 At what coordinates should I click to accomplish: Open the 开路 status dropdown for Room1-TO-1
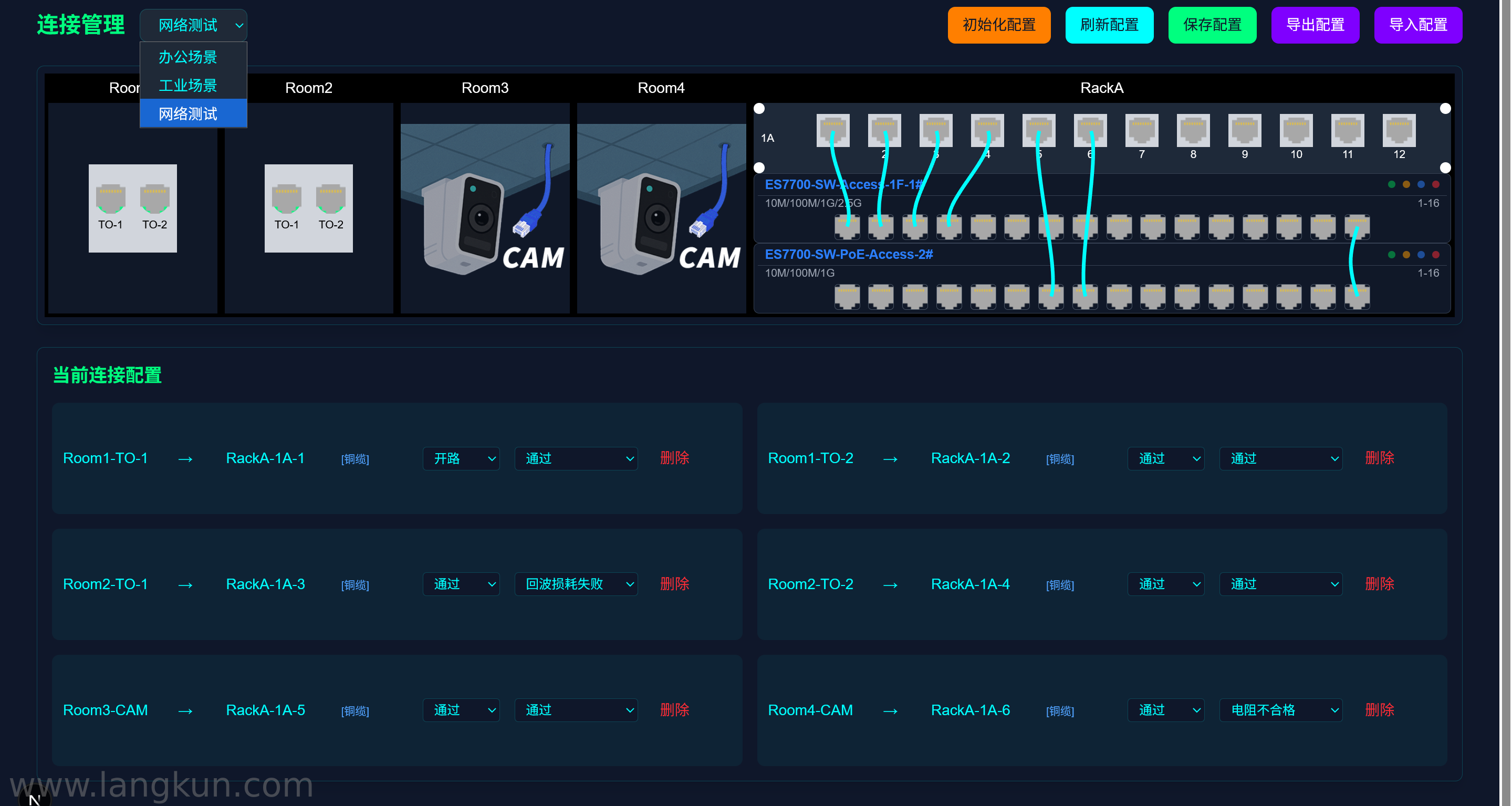coord(461,458)
